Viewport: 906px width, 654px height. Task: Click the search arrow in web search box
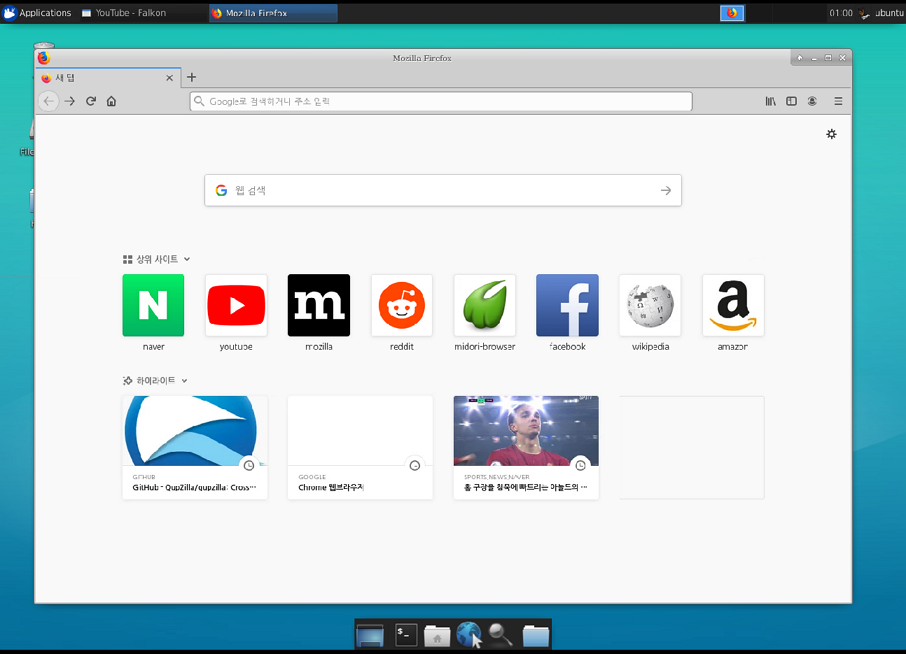coord(666,190)
